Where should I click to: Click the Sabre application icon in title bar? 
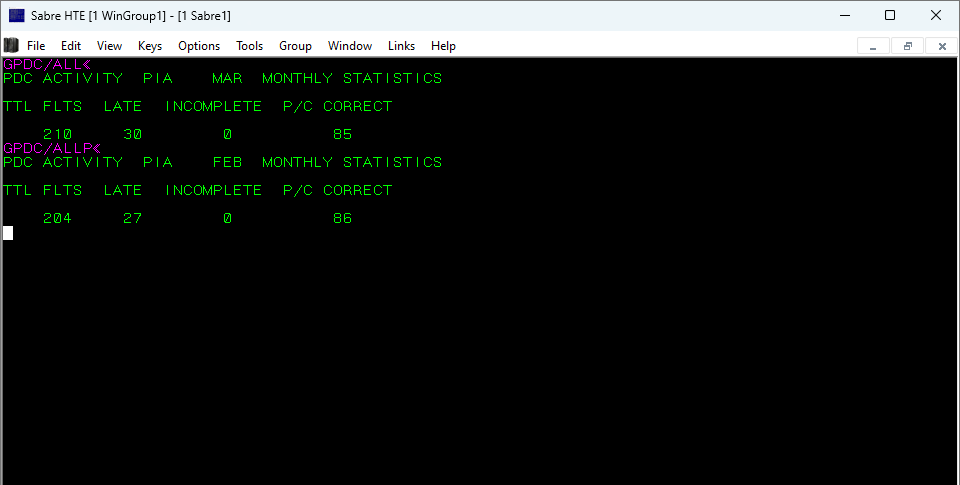pyautogui.click(x=16, y=15)
